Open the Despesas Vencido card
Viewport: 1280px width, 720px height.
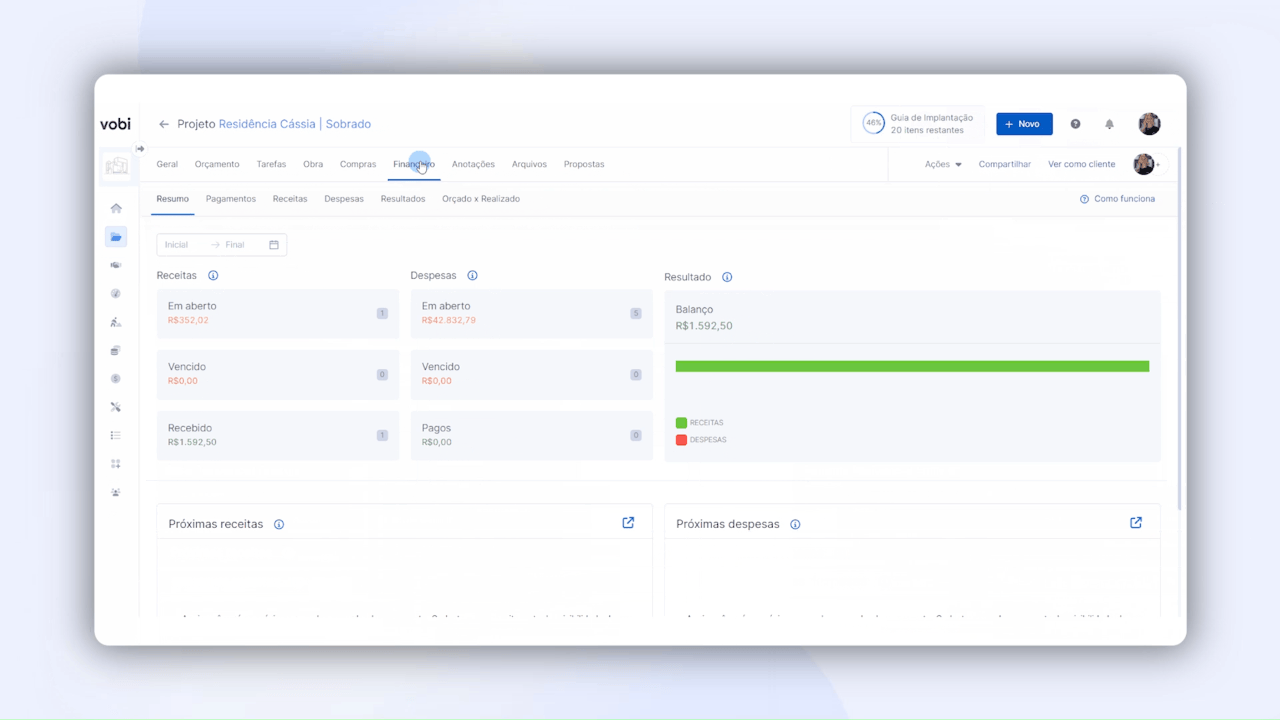point(532,374)
